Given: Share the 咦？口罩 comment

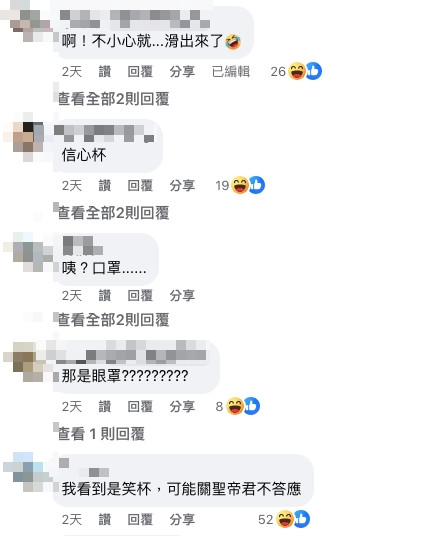Looking at the screenshot, I should [182, 295].
